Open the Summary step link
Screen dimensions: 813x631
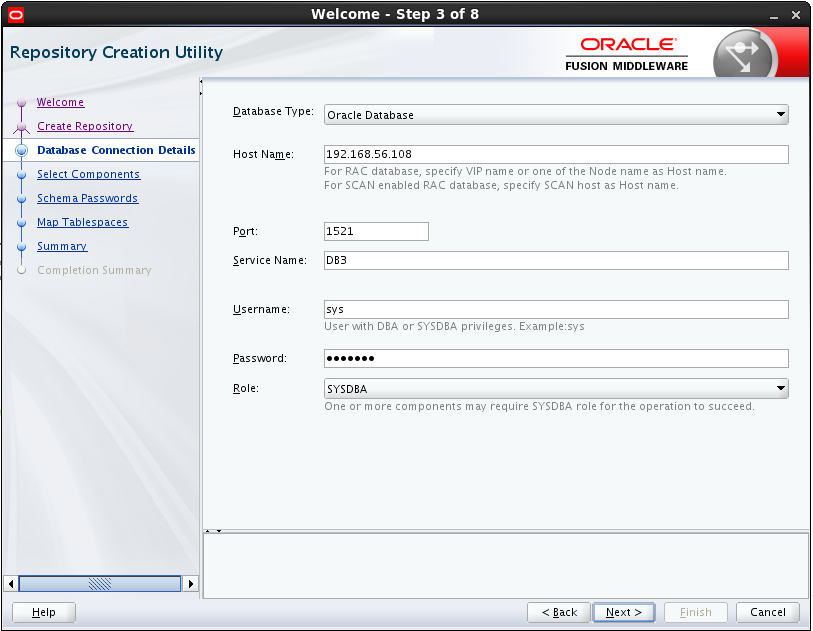pos(62,246)
